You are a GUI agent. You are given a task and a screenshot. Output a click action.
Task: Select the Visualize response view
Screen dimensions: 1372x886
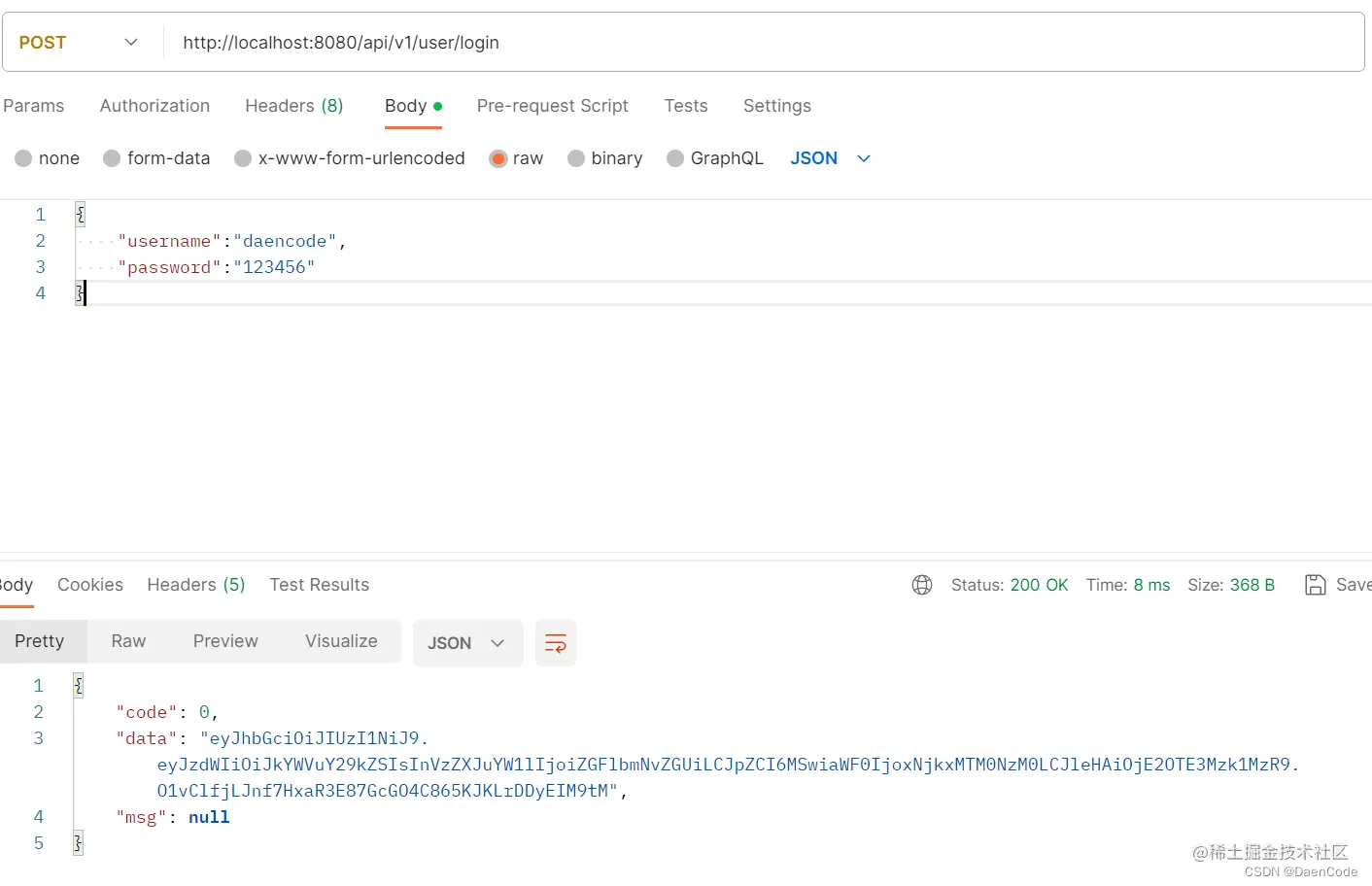tap(341, 641)
